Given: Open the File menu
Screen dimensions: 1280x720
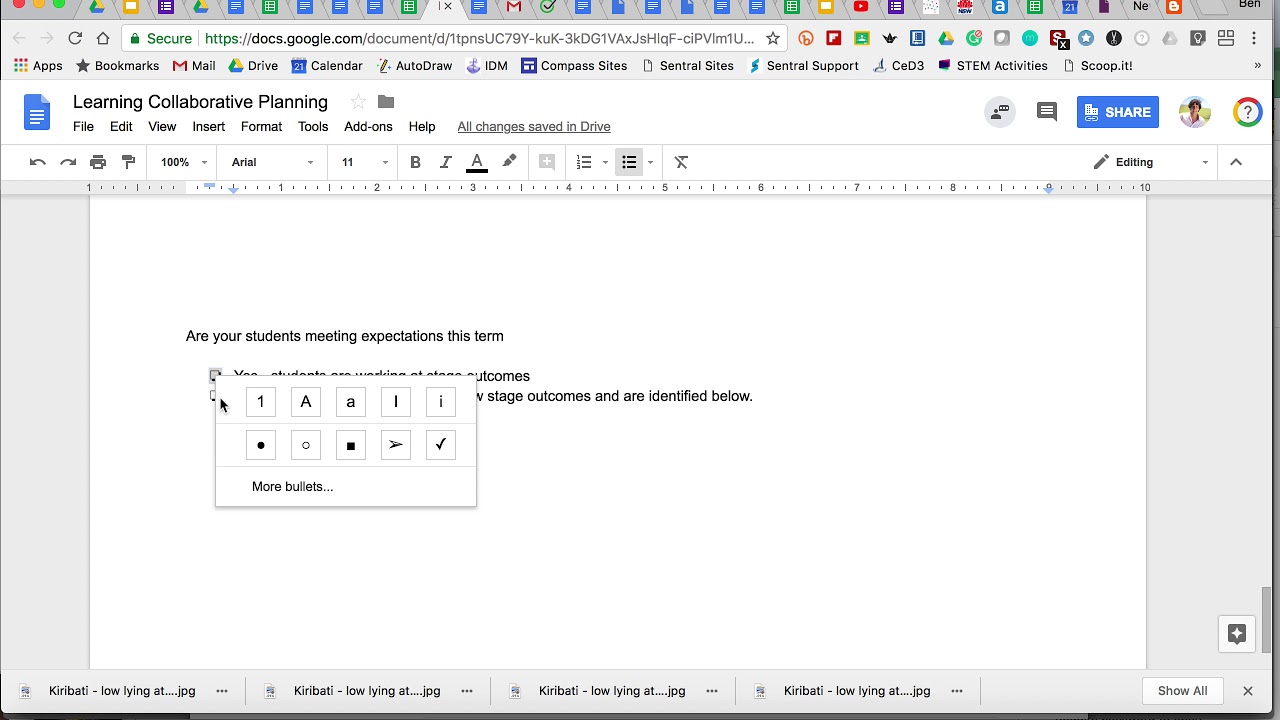Looking at the screenshot, I should pos(83,127).
